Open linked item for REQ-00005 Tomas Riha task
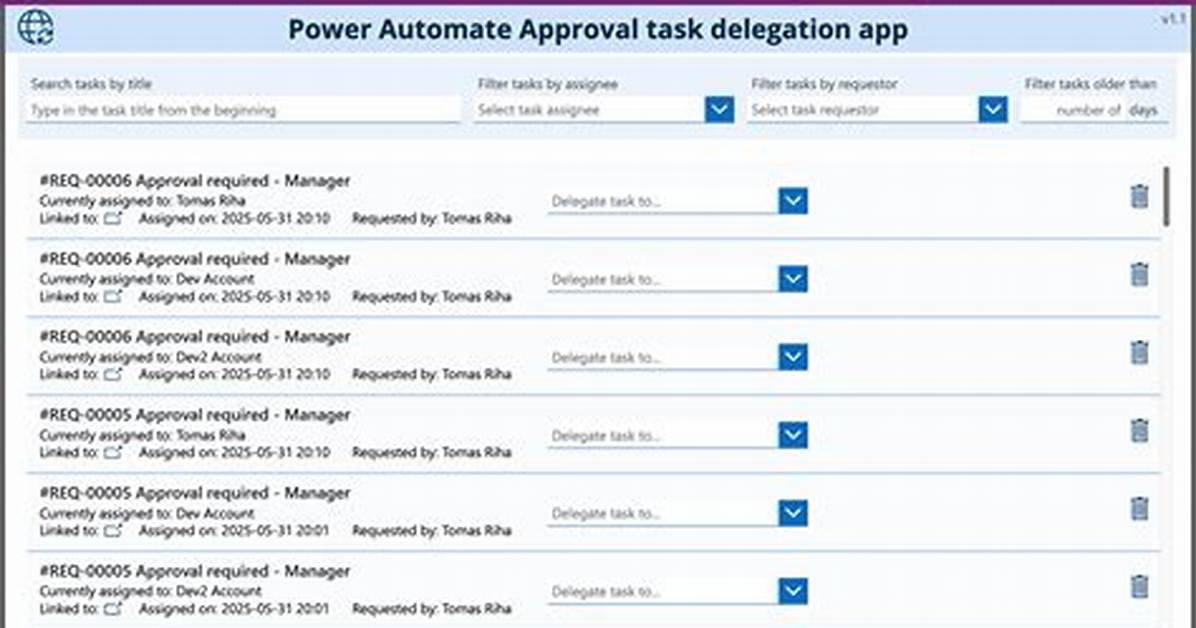Image resolution: width=1196 pixels, height=628 pixels. coord(113,452)
